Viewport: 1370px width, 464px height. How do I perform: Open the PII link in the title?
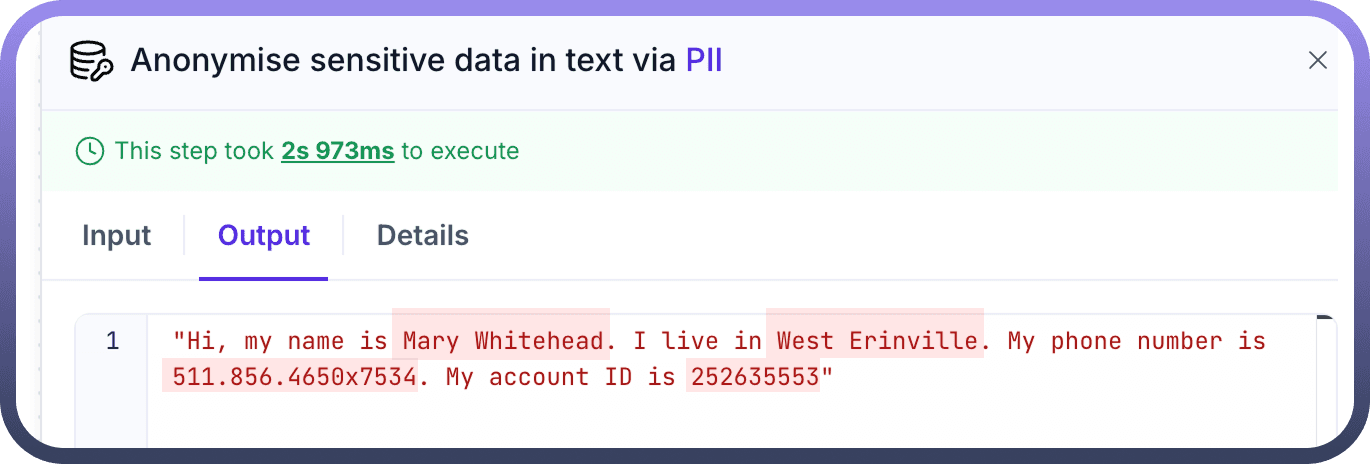point(703,61)
